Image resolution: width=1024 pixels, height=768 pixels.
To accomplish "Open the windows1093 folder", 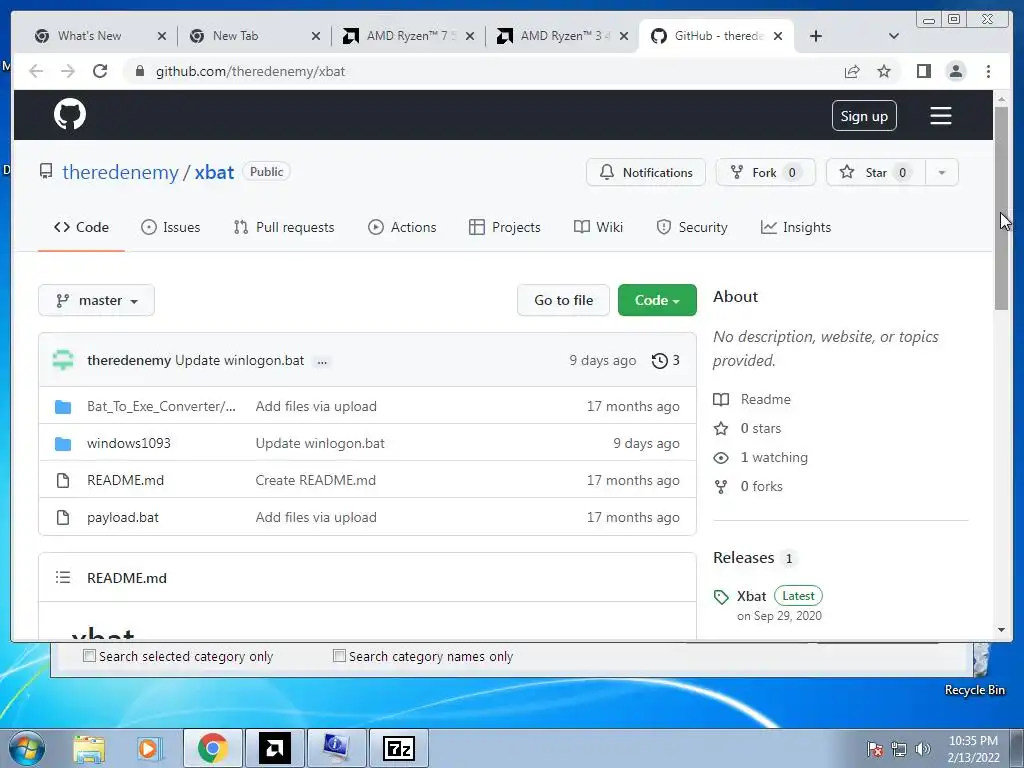I will (129, 443).
